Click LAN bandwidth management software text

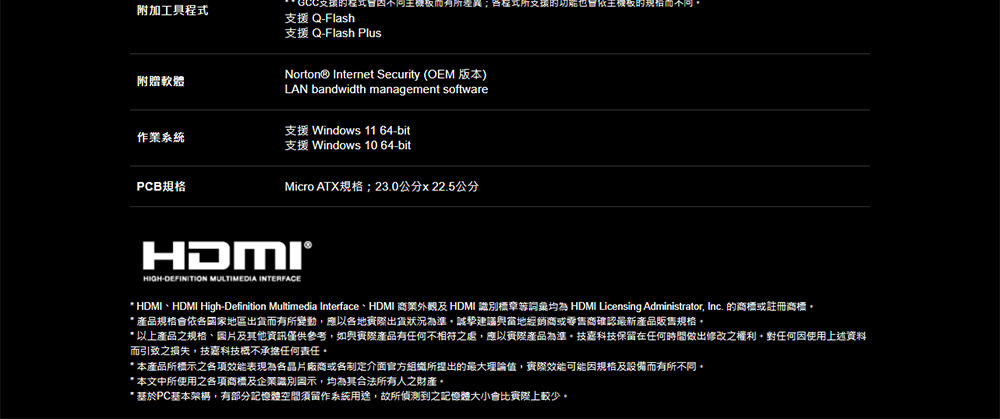pos(386,89)
